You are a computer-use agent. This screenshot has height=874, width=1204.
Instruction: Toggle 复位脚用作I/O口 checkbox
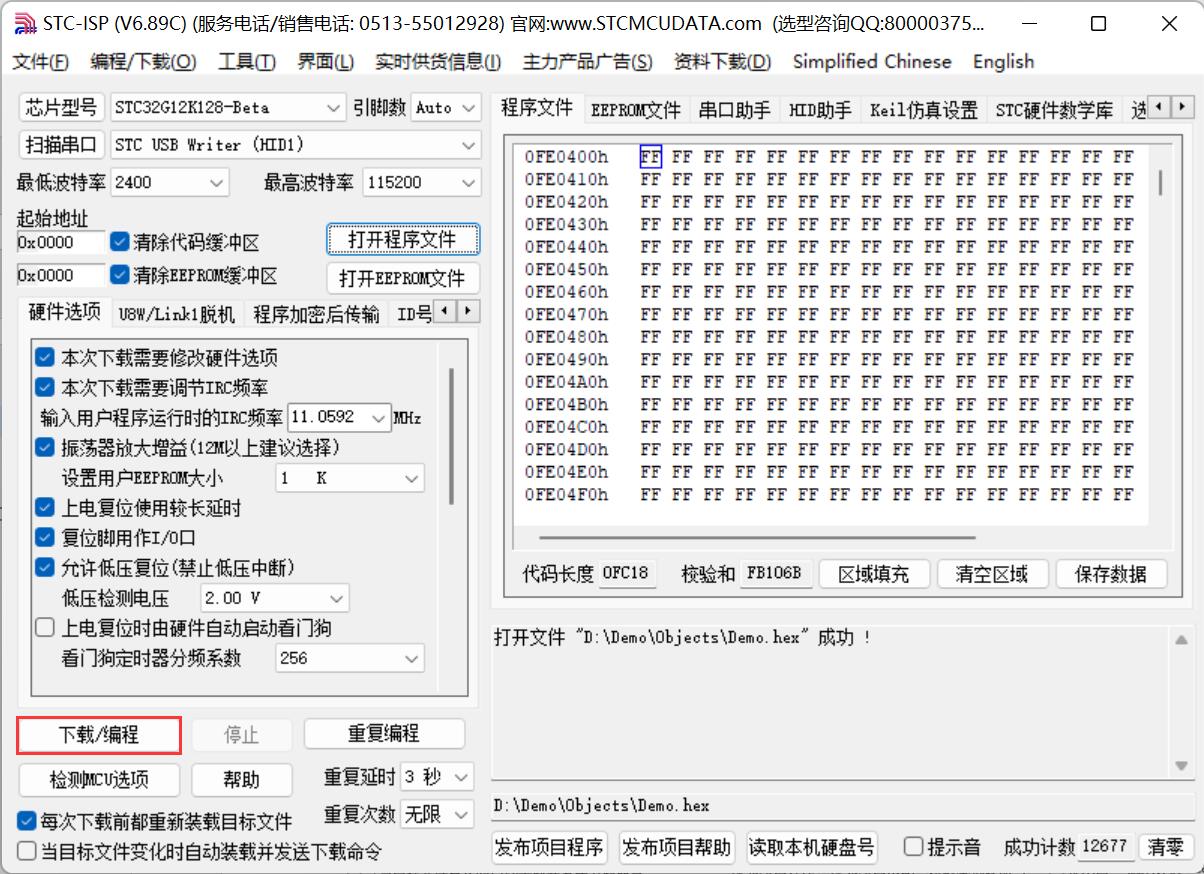pos(45,538)
